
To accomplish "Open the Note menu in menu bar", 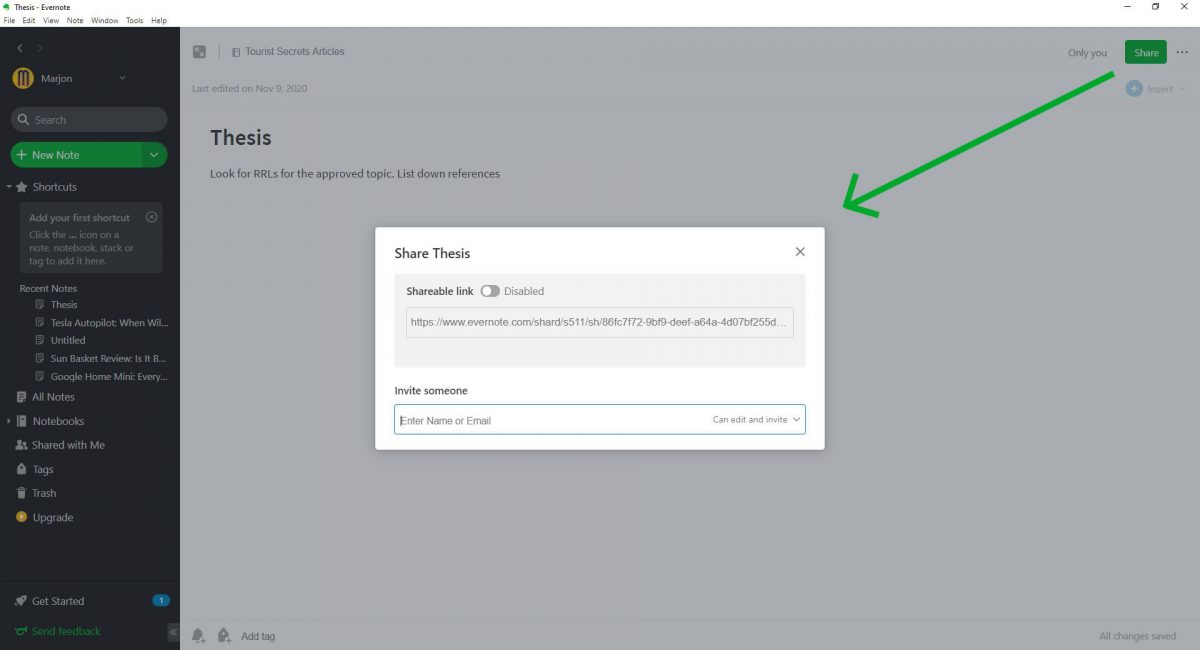I will click(75, 20).
